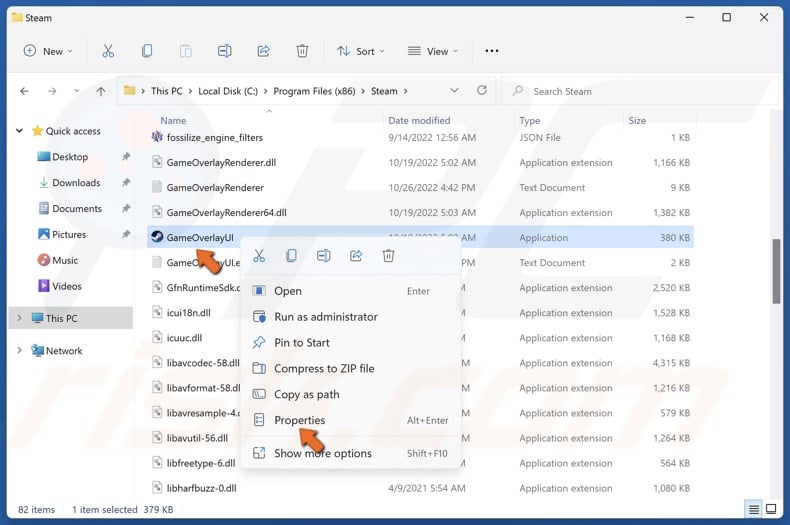Viewport: 790px width, 525px height.
Task: Click the New button
Action: point(47,51)
